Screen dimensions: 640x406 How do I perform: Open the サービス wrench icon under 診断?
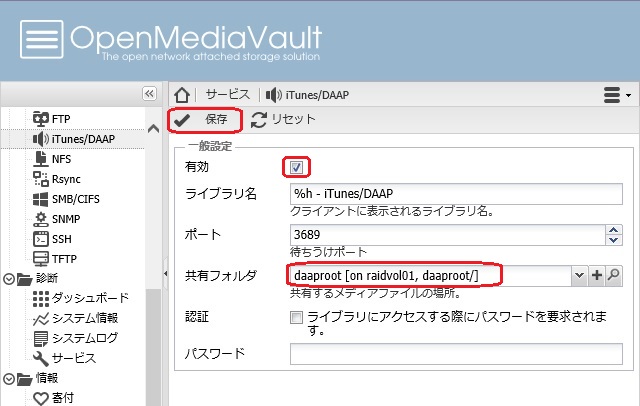coord(40,359)
